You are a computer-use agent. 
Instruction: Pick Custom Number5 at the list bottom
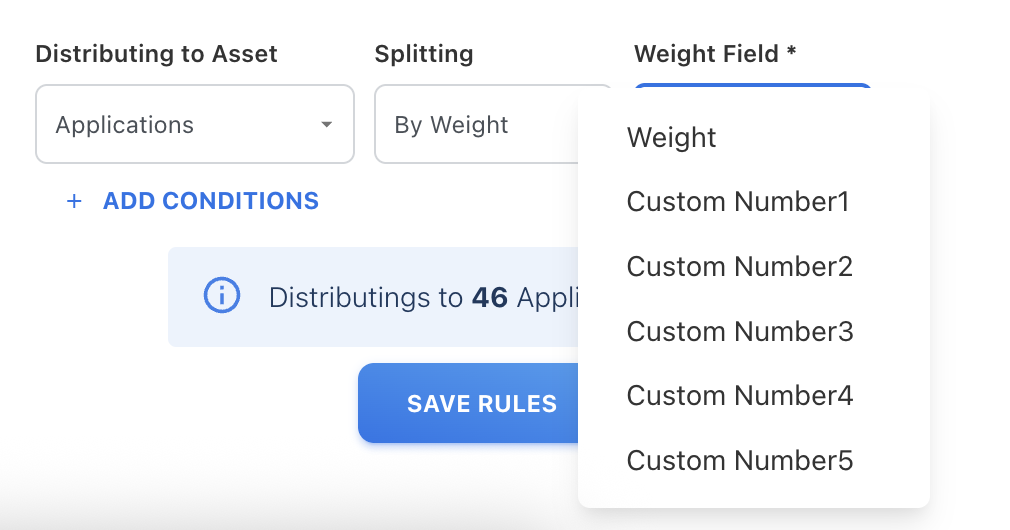739,461
